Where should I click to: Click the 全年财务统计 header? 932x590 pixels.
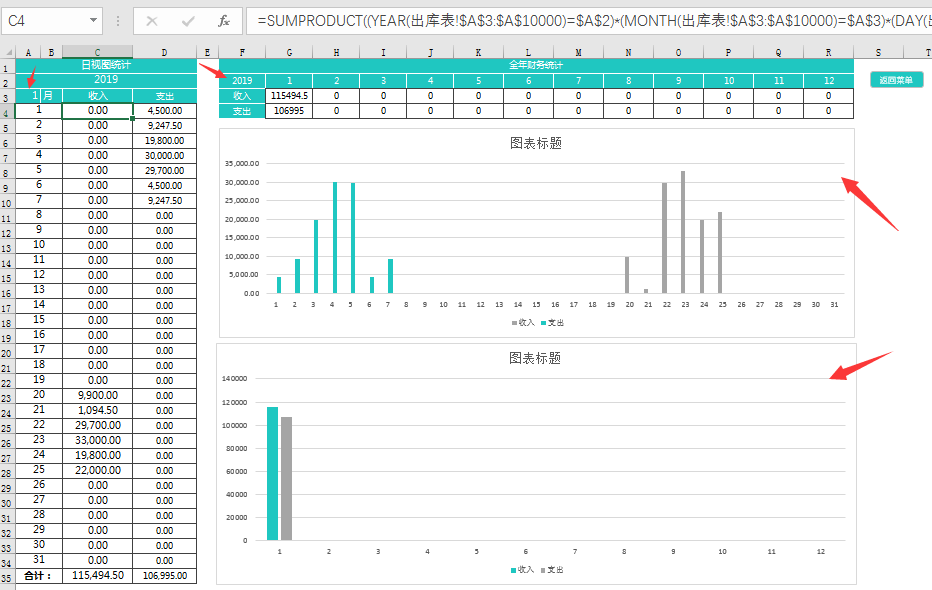536,65
